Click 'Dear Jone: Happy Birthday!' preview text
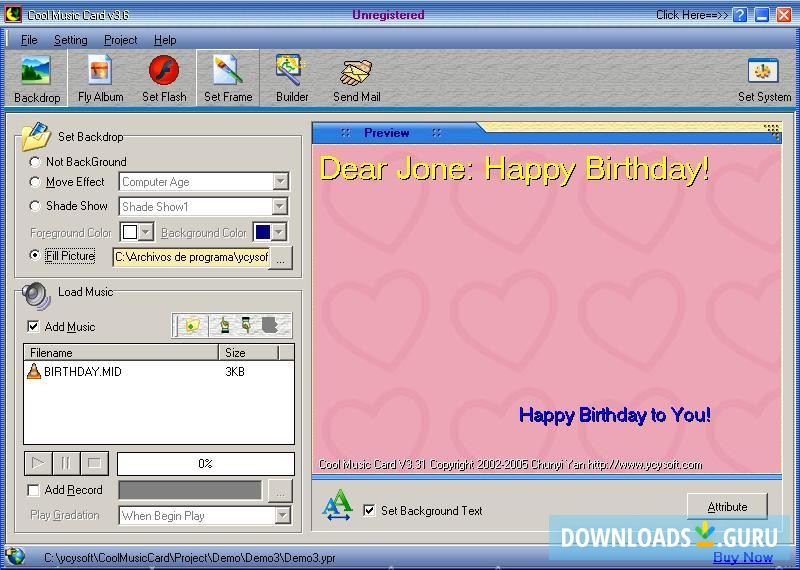Viewport: 800px width, 570px height. [514, 168]
